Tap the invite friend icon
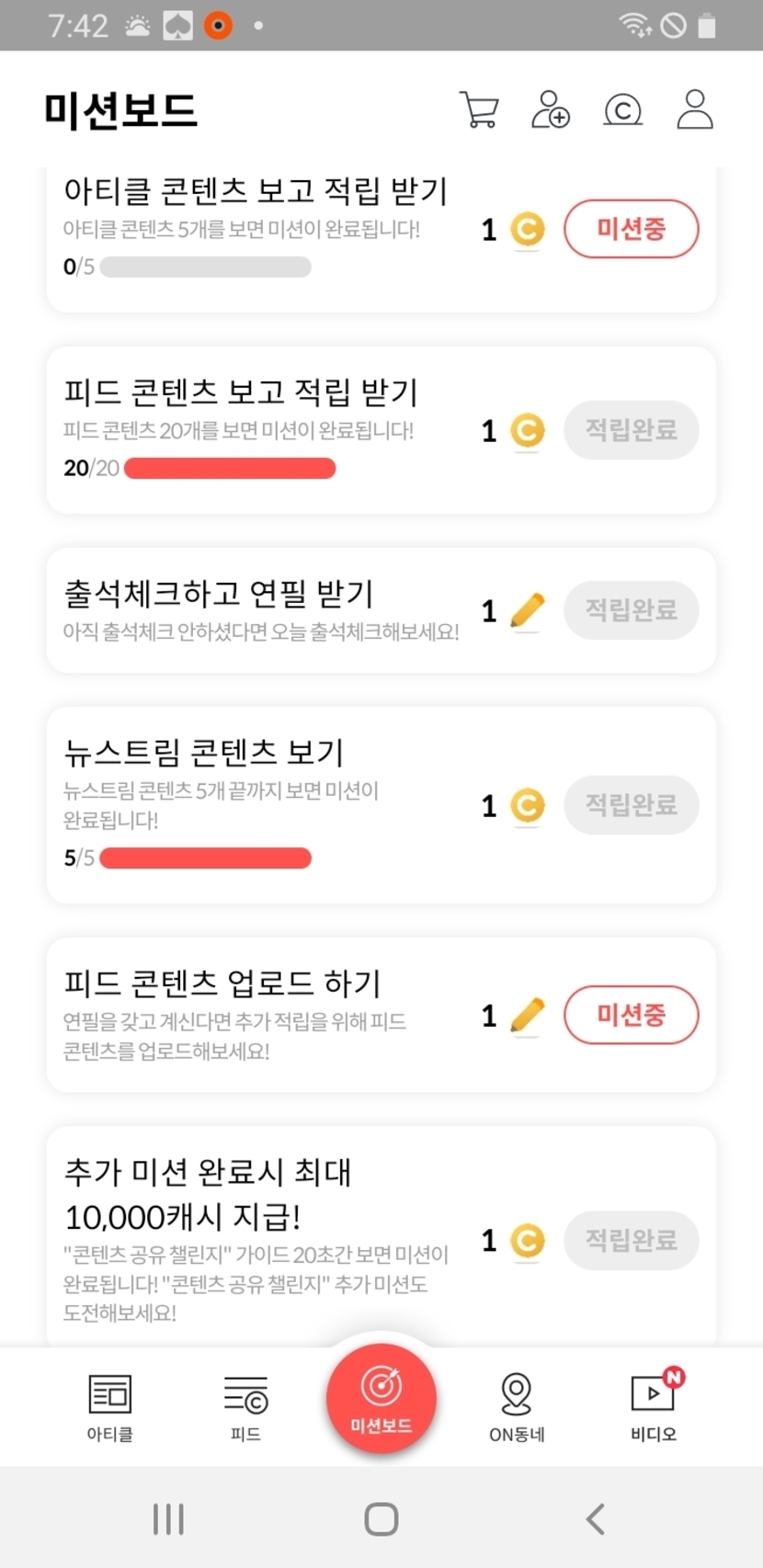The height and width of the screenshot is (1568, 763). [x=551, y=109]
